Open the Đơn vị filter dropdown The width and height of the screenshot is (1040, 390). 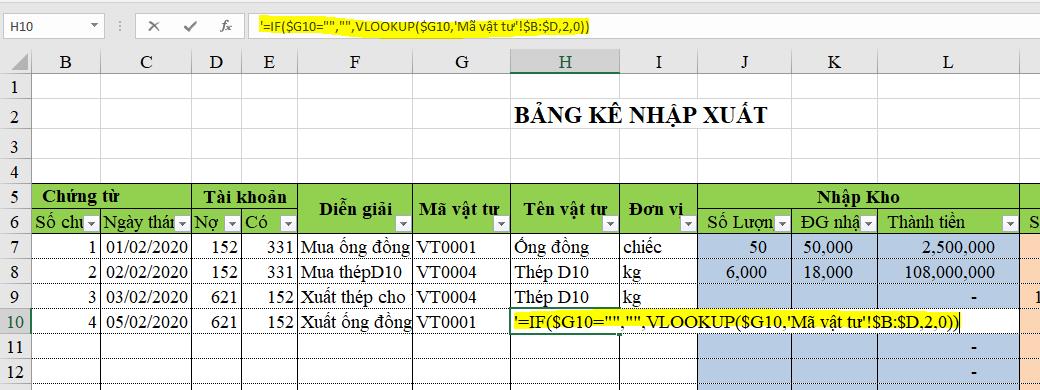click(688, 224)
